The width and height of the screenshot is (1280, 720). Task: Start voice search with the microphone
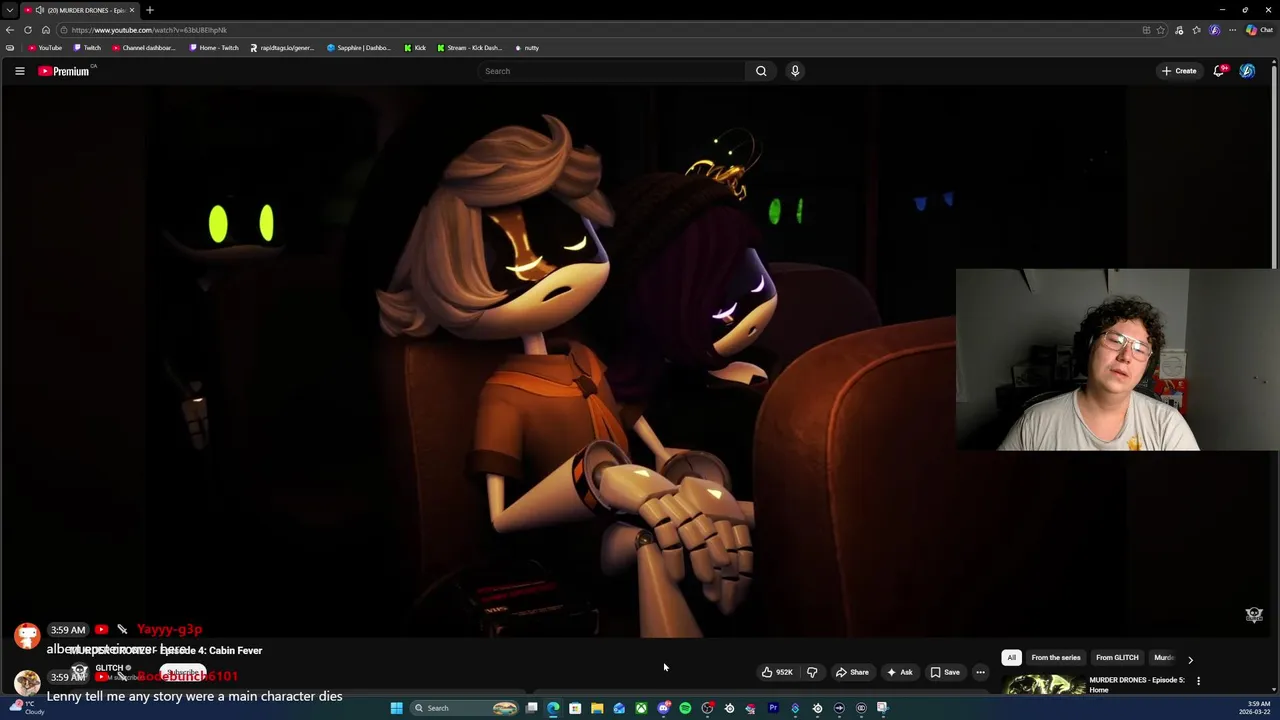coord(795,71)
